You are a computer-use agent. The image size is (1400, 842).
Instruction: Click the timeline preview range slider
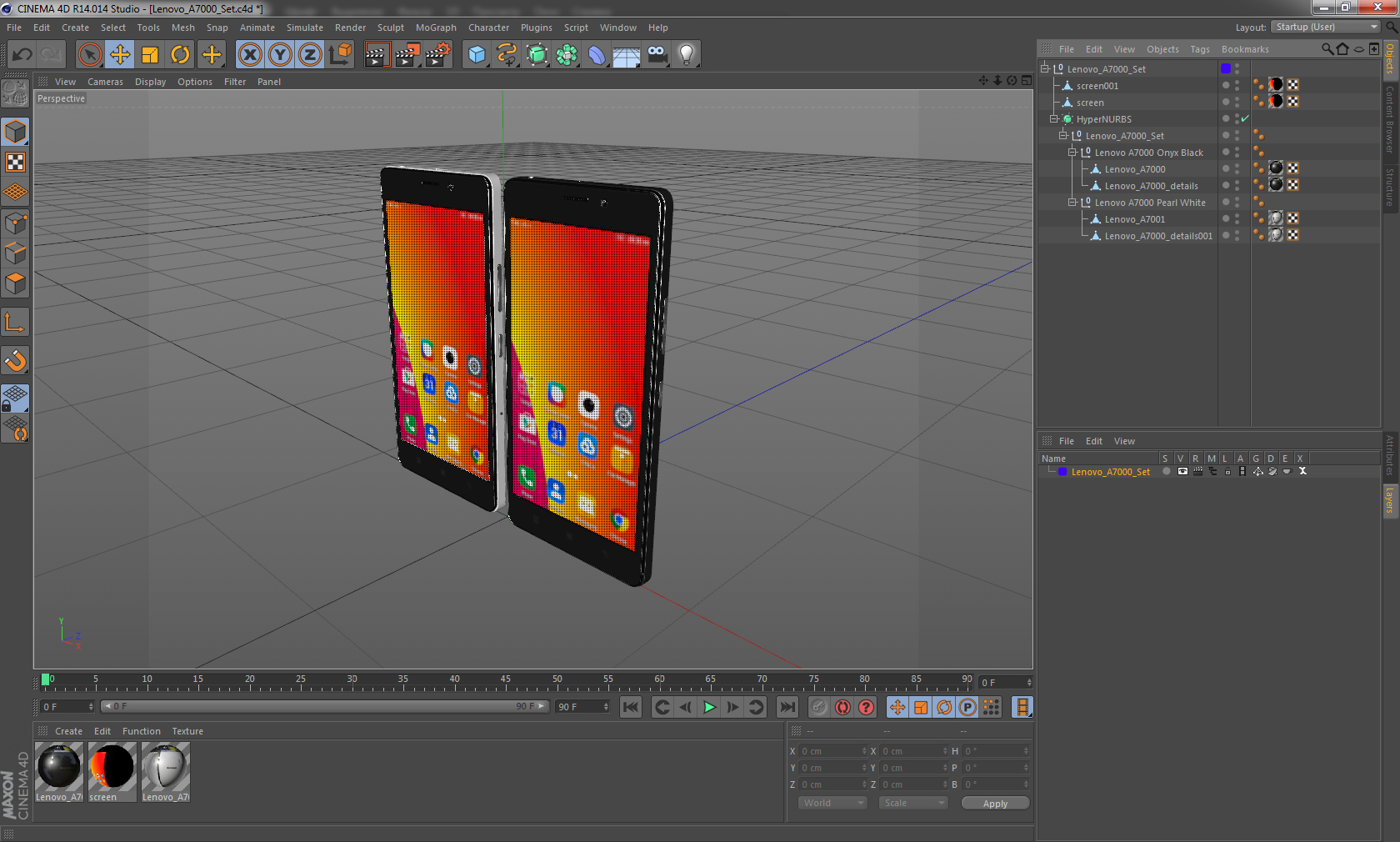[325, 706]
